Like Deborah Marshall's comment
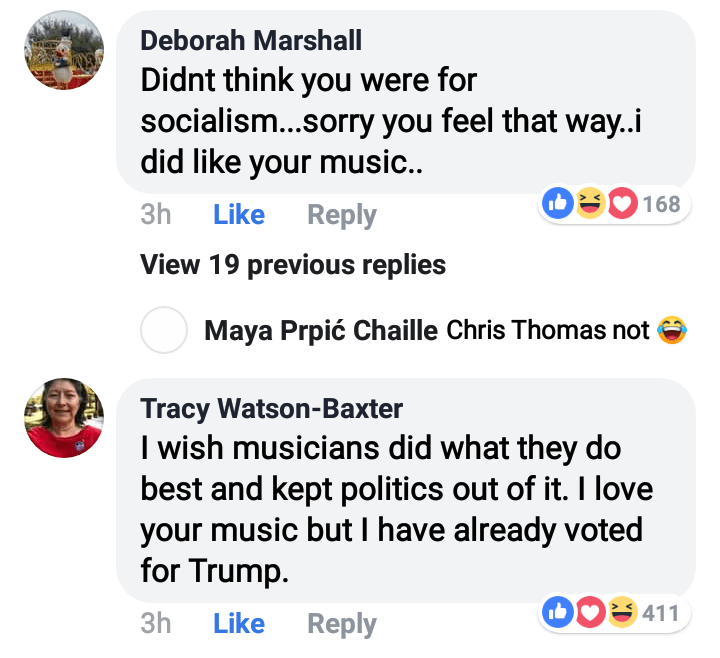 [x=239, y=215]
